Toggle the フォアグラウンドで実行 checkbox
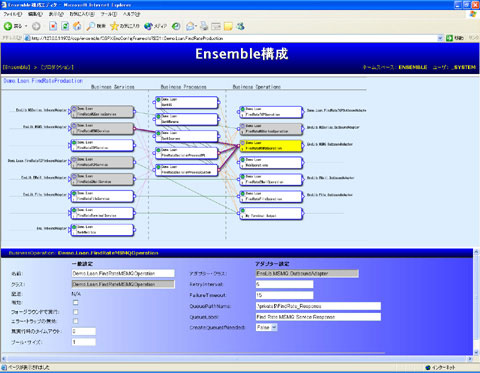The image size is (480, 373). coord(76,312)
